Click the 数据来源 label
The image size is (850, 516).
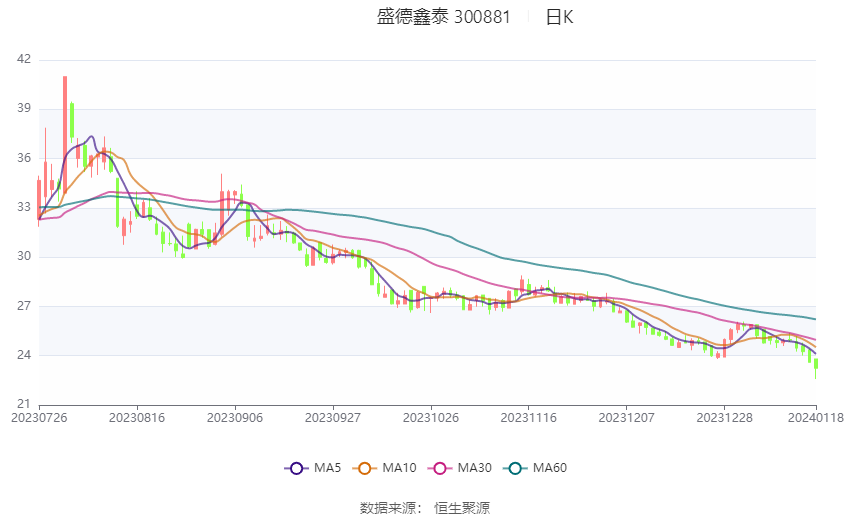pos(388,508)
